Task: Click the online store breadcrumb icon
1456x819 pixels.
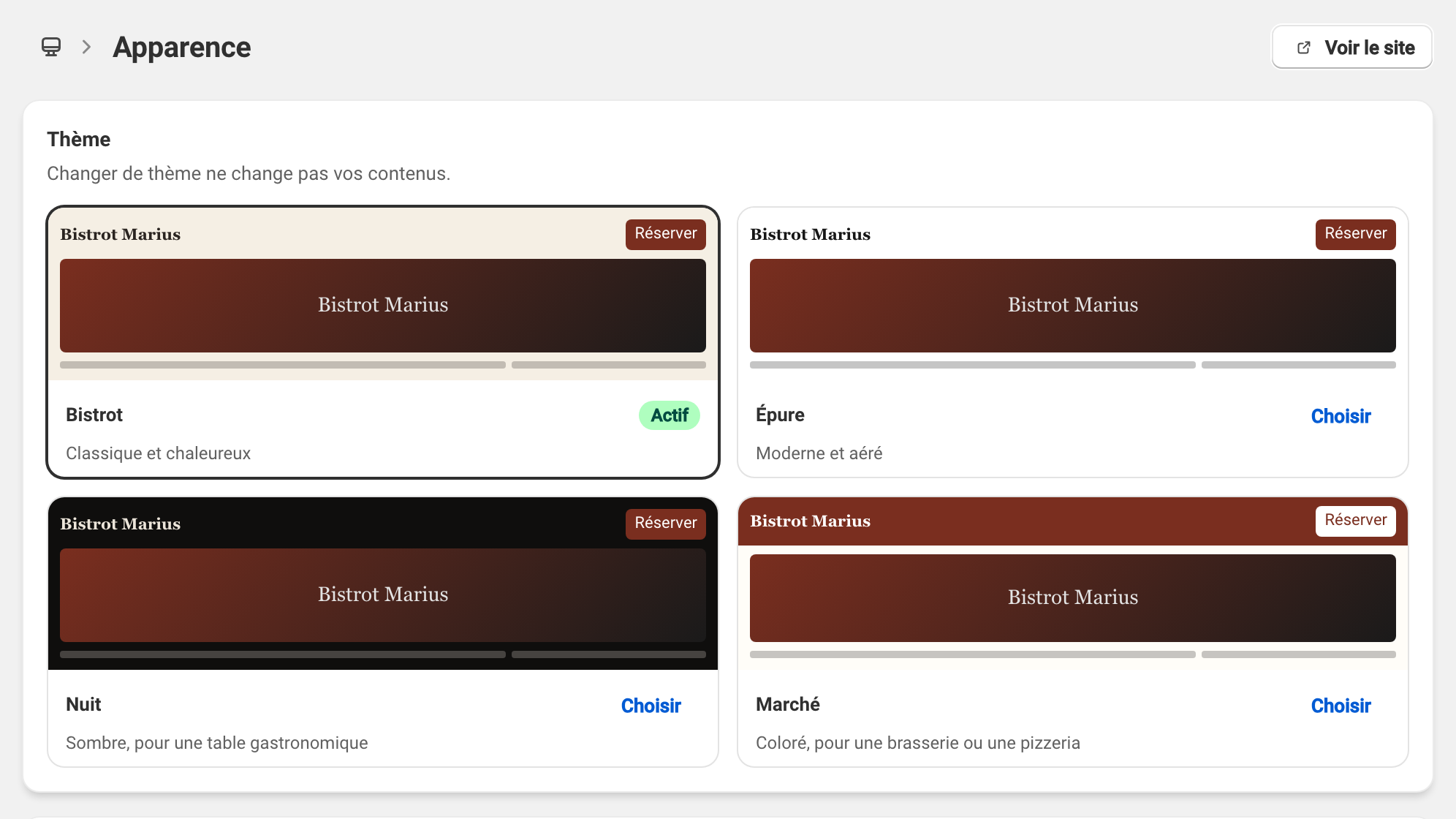Action: click(51, 47)
